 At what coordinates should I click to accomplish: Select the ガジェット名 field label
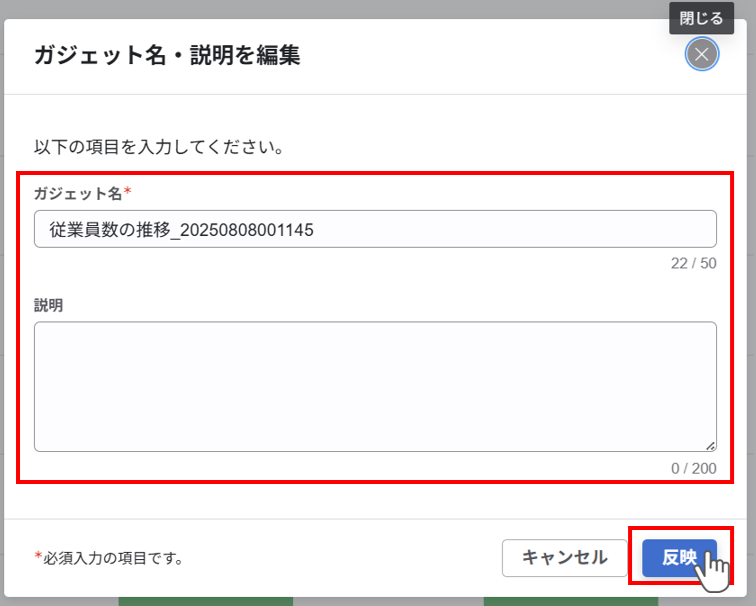coord(77,192)
